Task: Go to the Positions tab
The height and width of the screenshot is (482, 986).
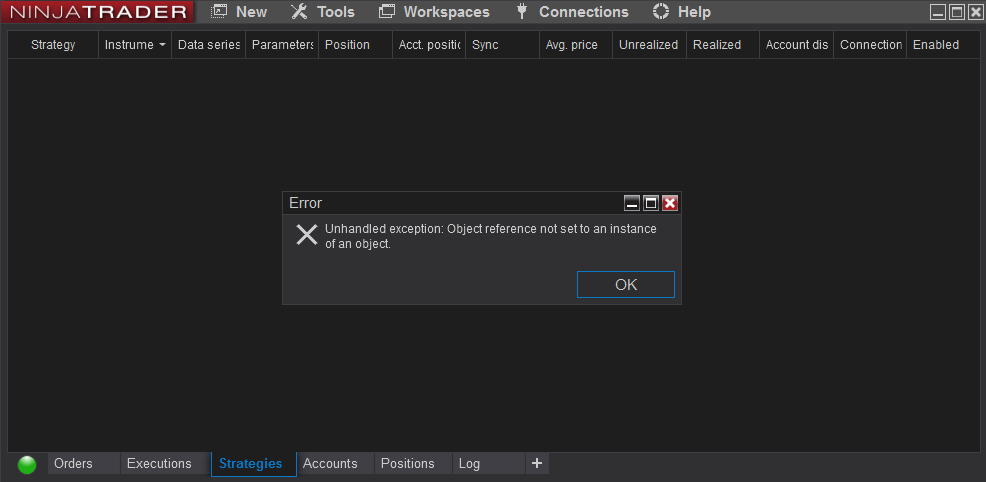Action: pyautogui.click(x=408, y=463)
